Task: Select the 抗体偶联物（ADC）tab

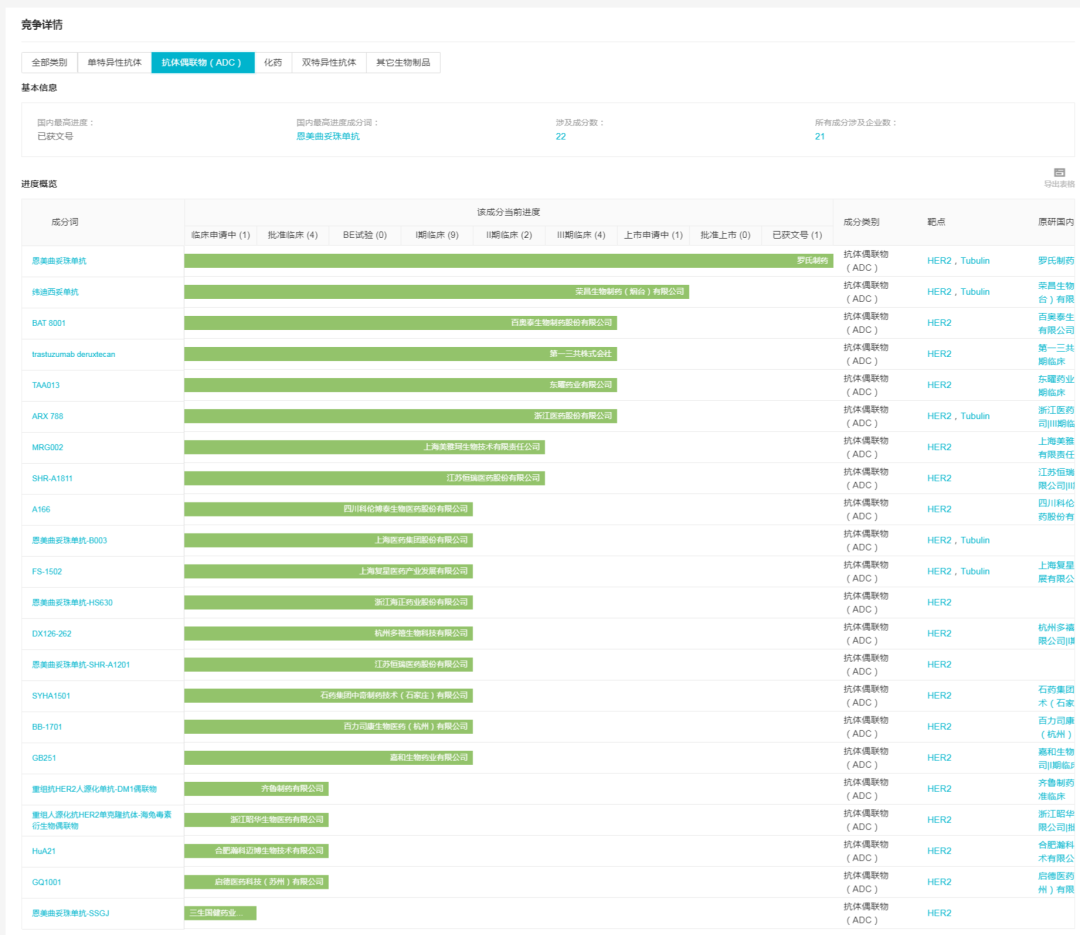Action: point(202,63)
